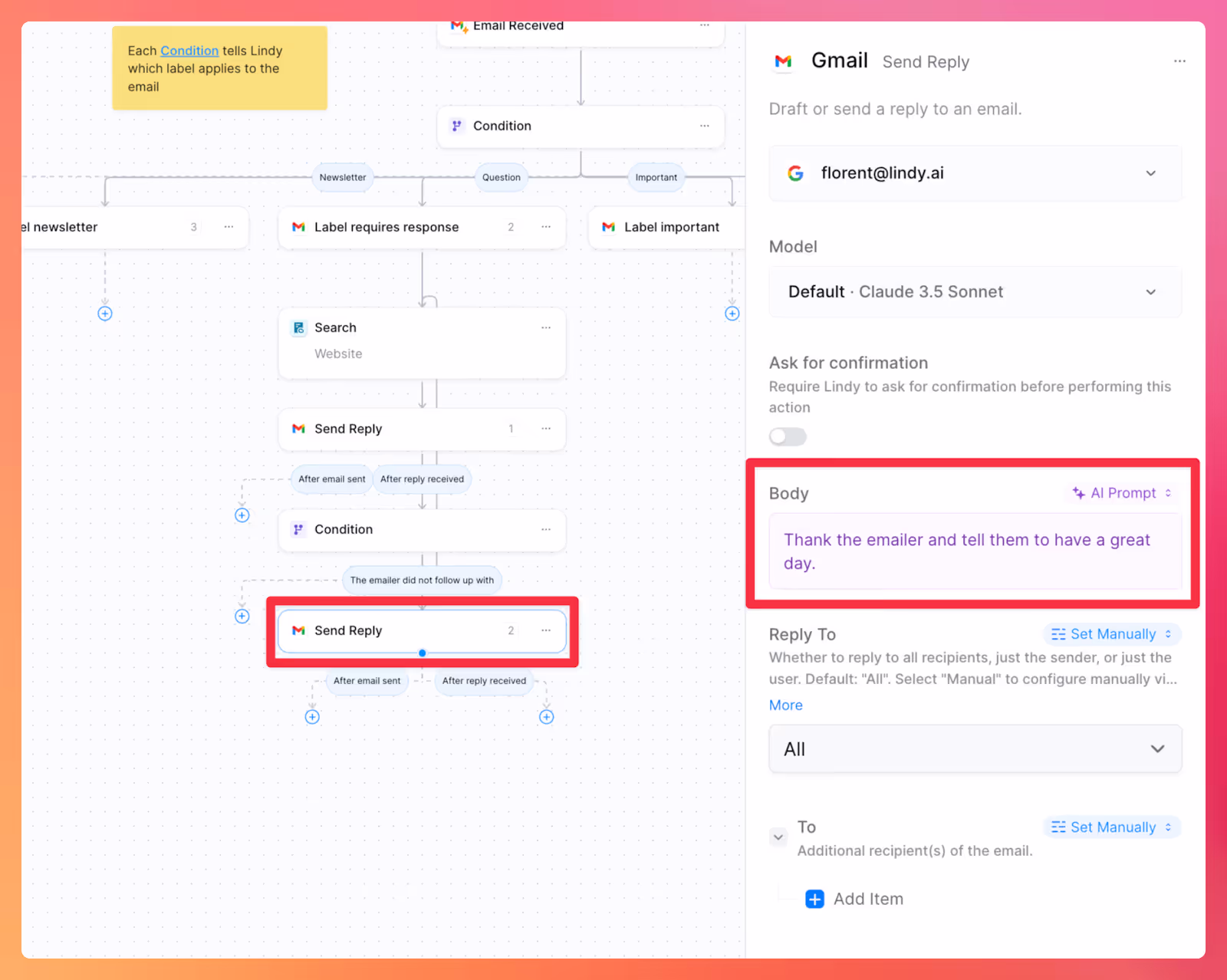Select the Question branch label

click(x=502, y=177)
